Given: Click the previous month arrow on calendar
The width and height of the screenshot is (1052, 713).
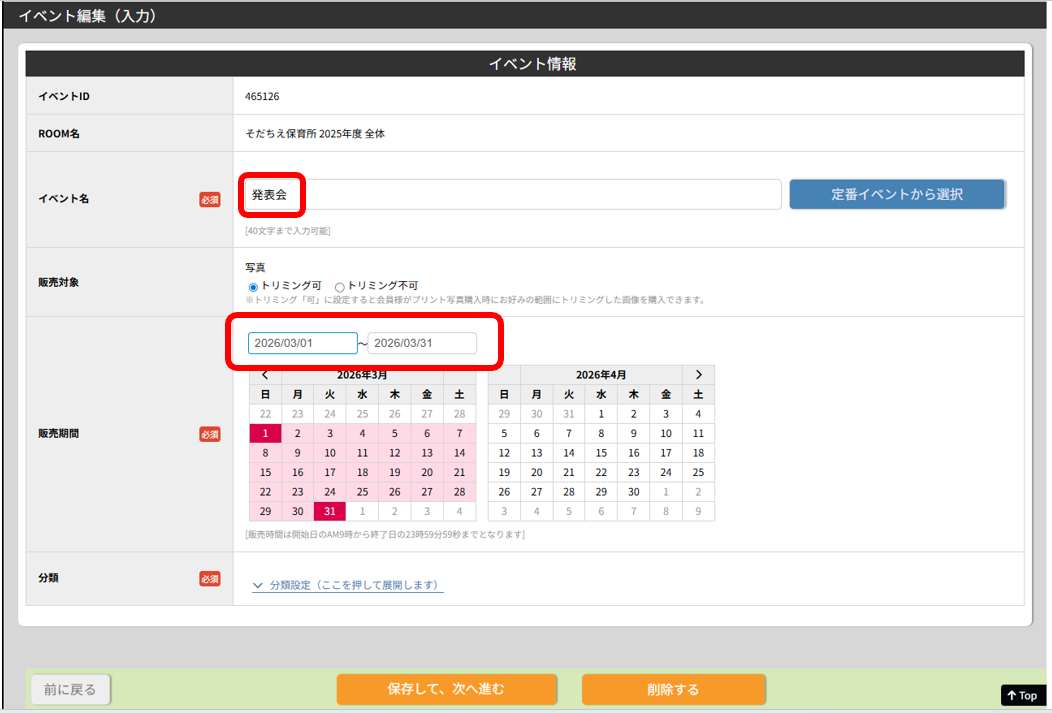Looking at the screenshot, I should 265,375.
